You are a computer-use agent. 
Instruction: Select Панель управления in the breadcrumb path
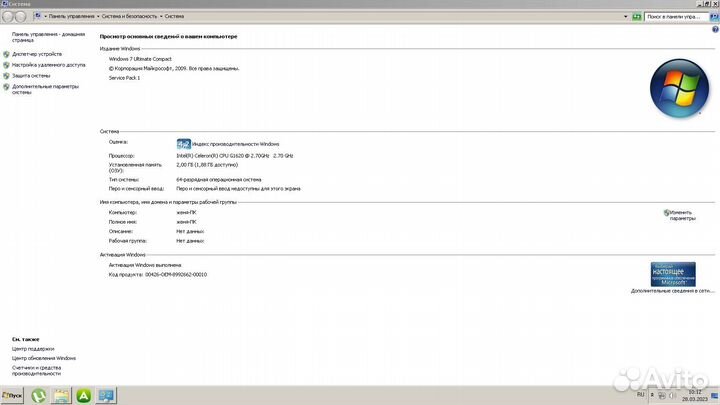tap(71, 16)
